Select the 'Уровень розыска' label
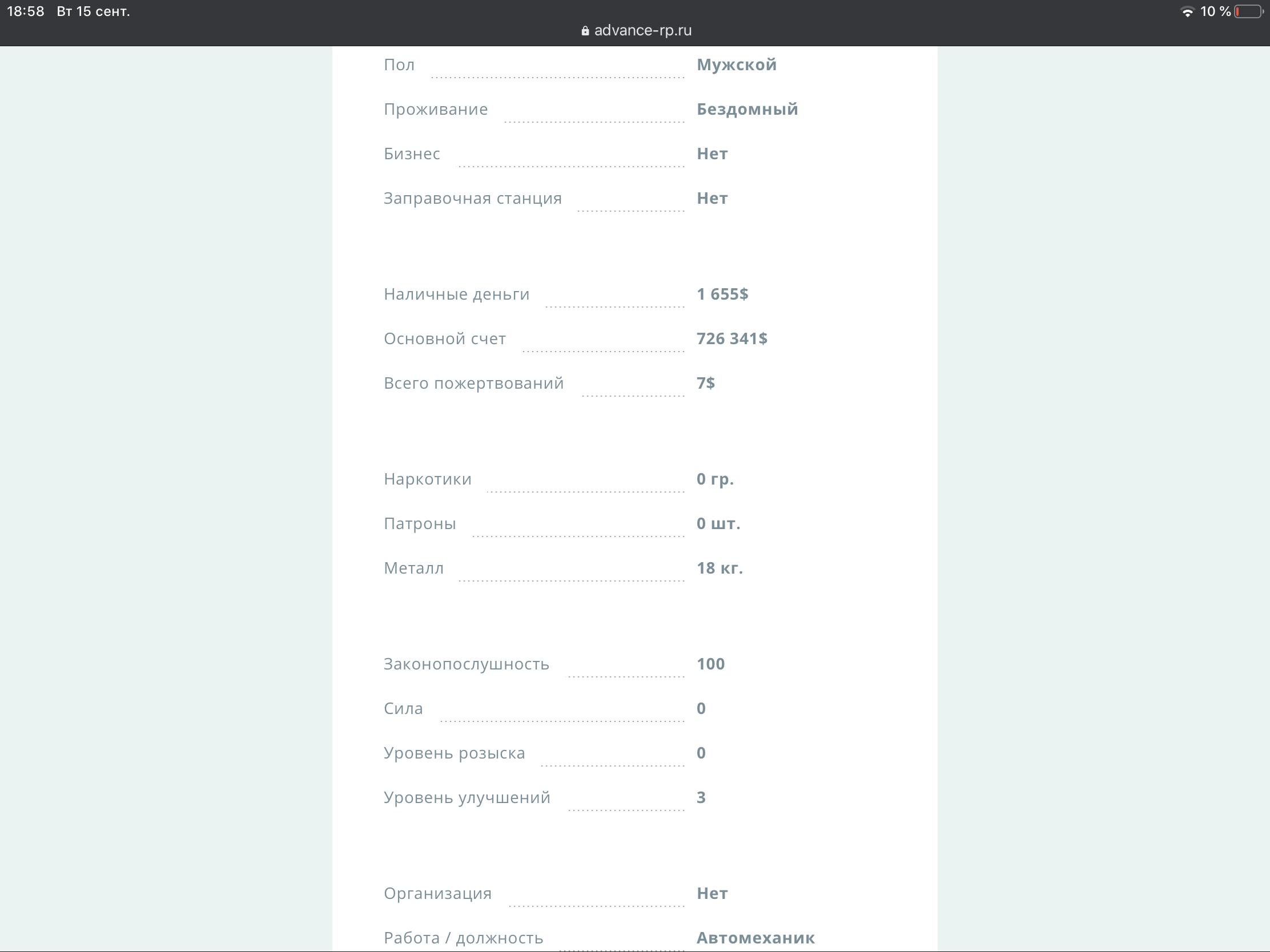Viewport: 1270px width, 952px height. point(455,753)
